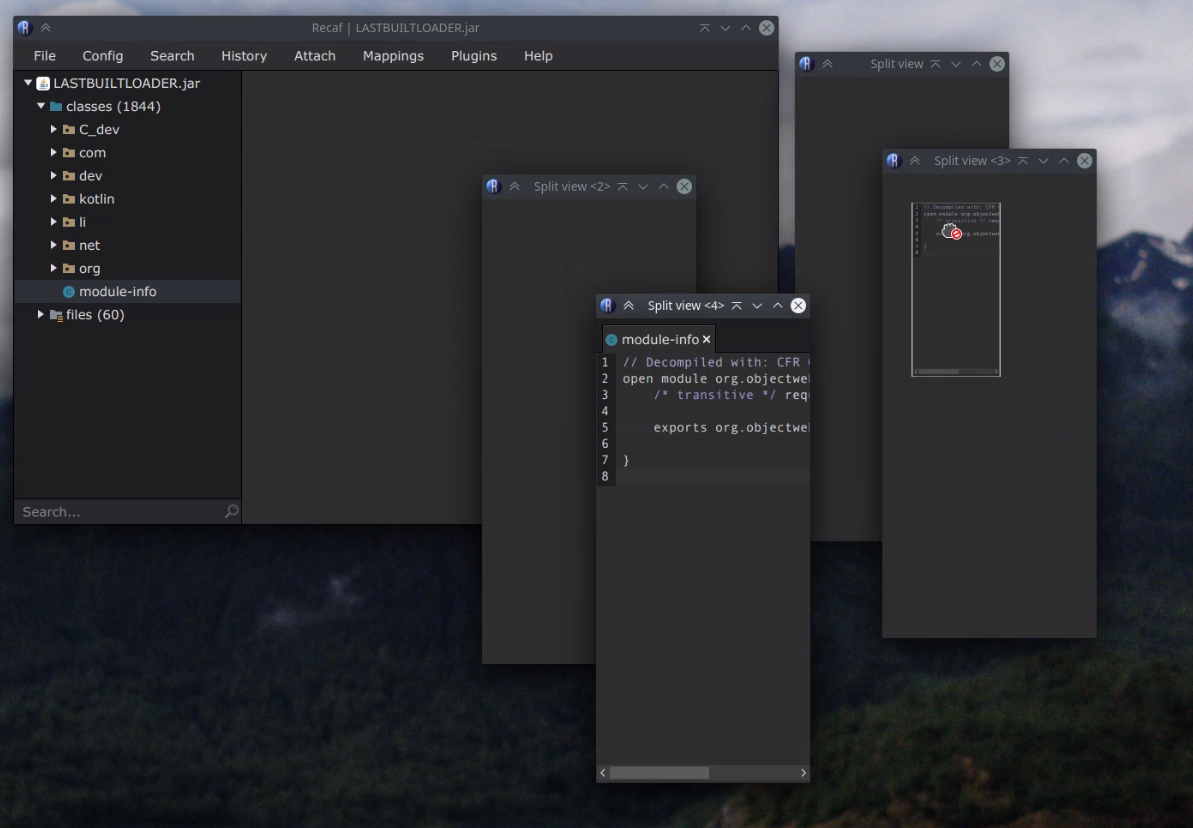Open the Help menu

point(538,56)
